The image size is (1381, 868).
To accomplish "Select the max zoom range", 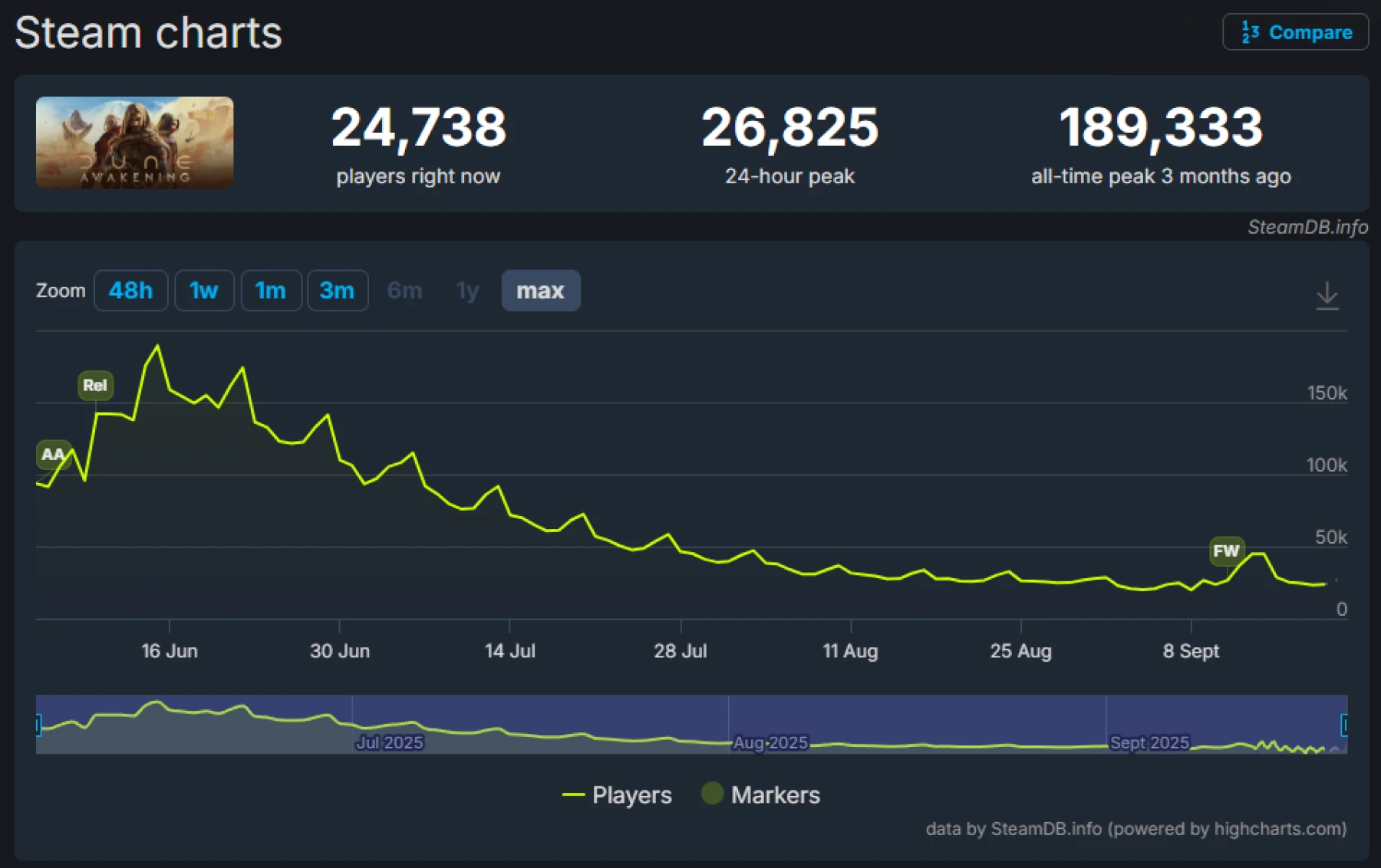I will click(x=540, y=291).
